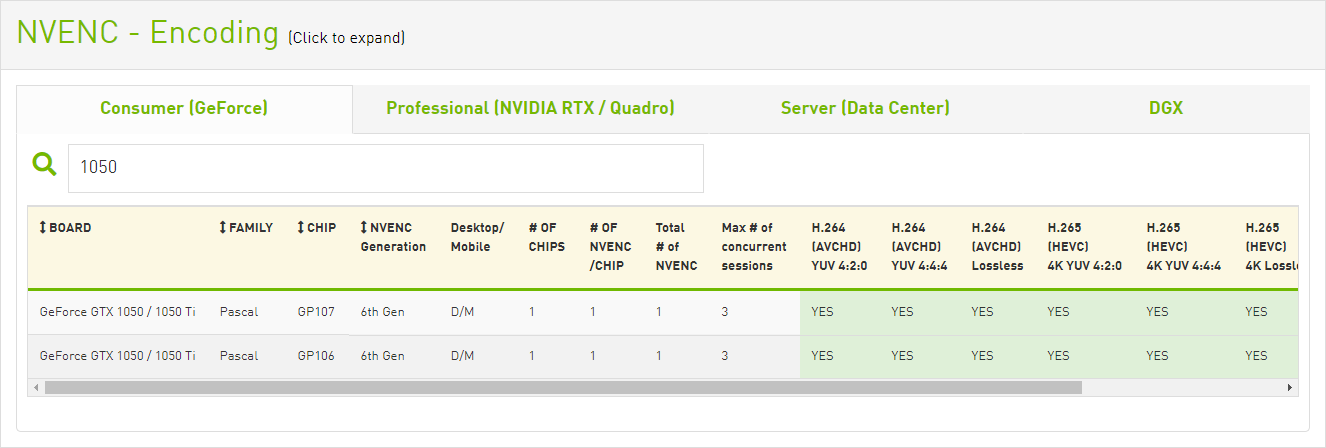Select GeForce GTX 1050 / 1050 Ti GP107 row
Viewport: 1326px width, 448px height.
click(663, 312)
